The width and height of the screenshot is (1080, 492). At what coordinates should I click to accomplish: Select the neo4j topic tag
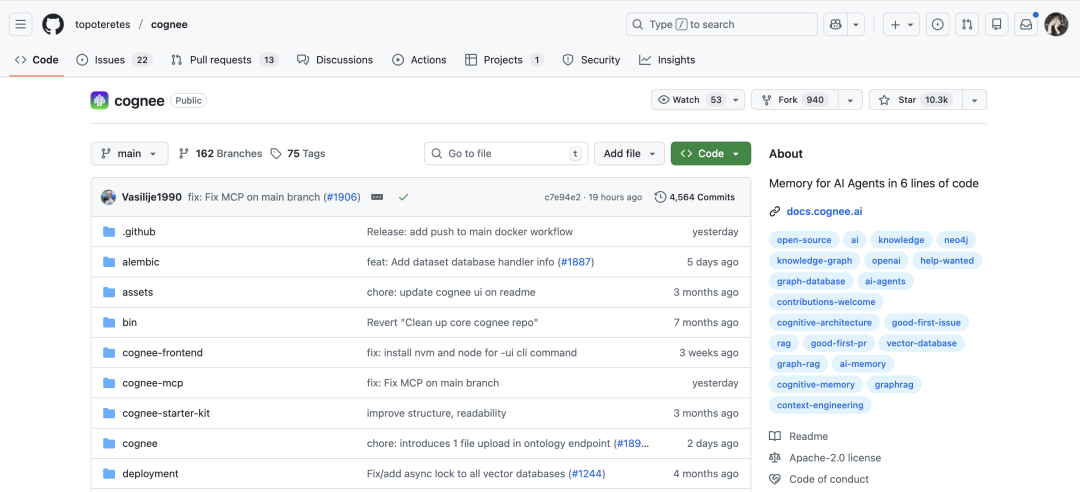point(955,240)
